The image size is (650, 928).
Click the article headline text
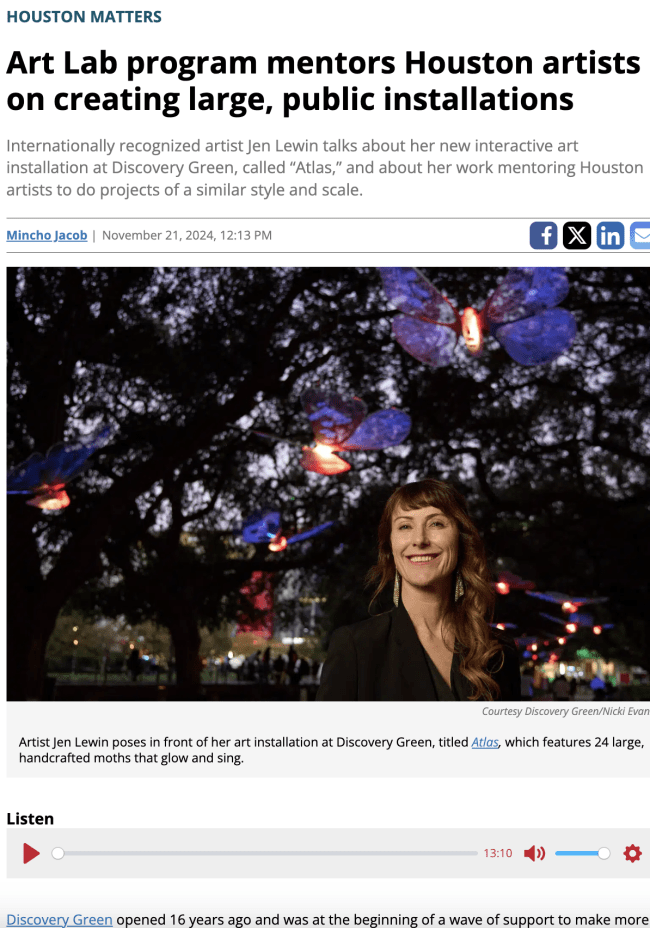click(323, 80)
